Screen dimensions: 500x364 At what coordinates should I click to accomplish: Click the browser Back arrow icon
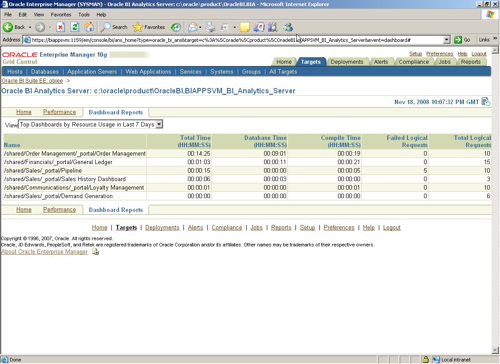pos(8,27)
